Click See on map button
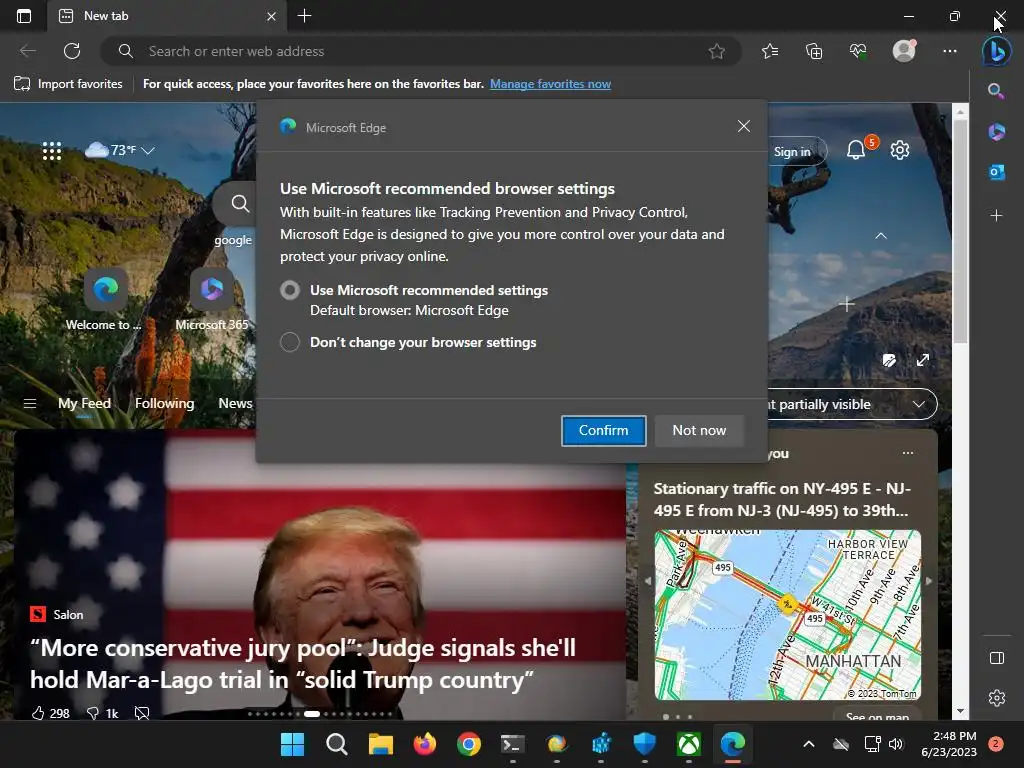 [x=877, y=716]
